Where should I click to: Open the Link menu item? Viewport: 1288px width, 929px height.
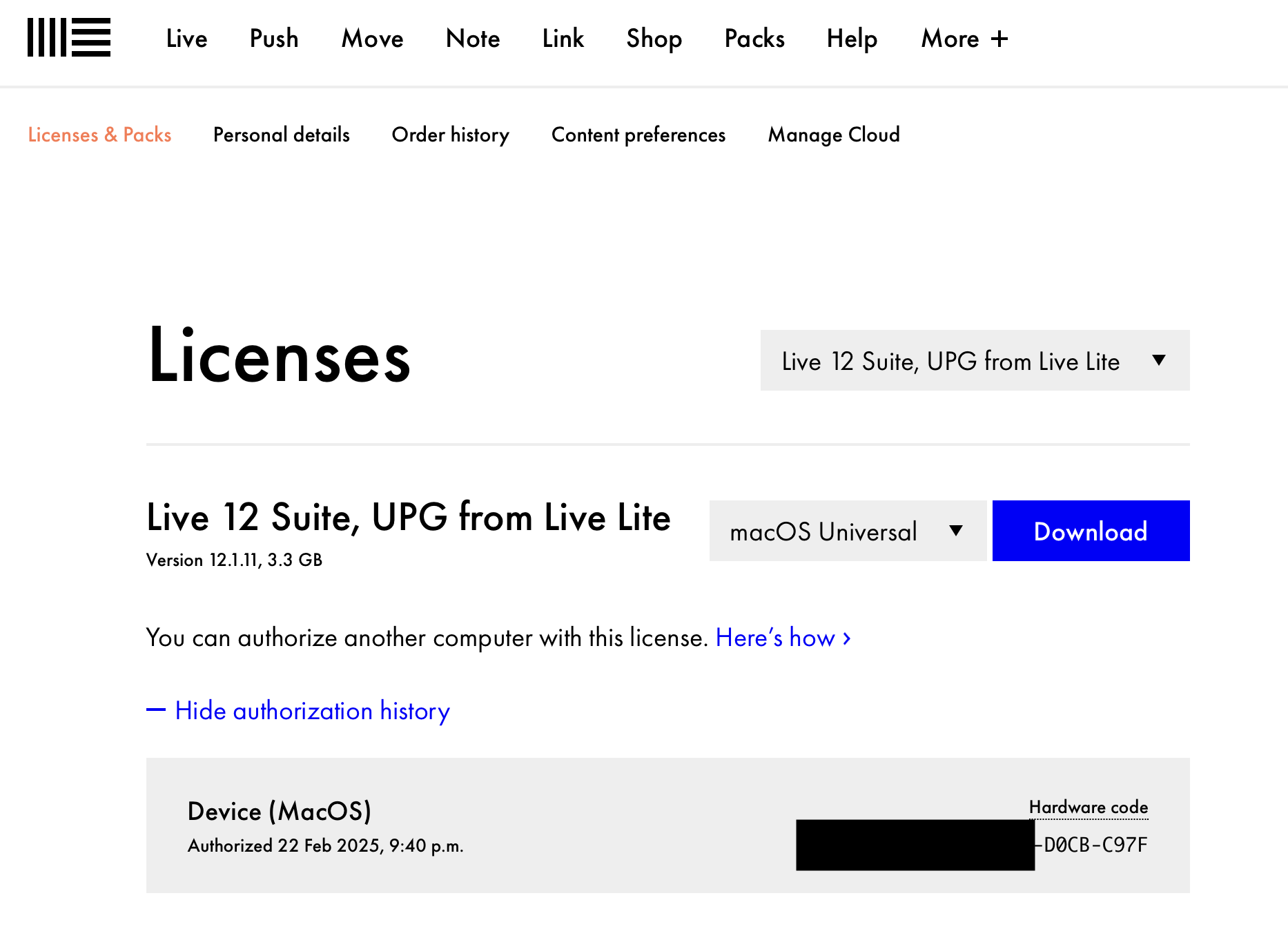tap(563, 39)
